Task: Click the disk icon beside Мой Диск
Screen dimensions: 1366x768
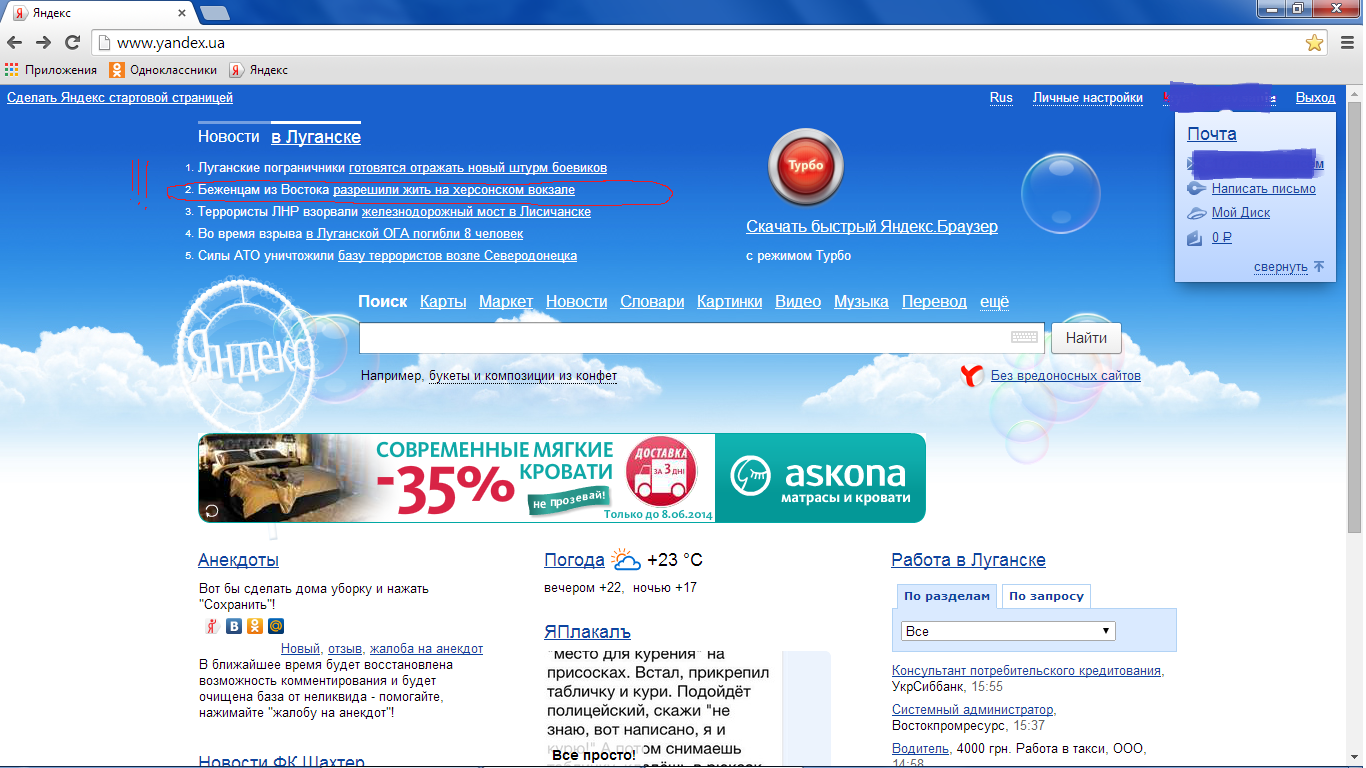Action: pos(1197,213)
